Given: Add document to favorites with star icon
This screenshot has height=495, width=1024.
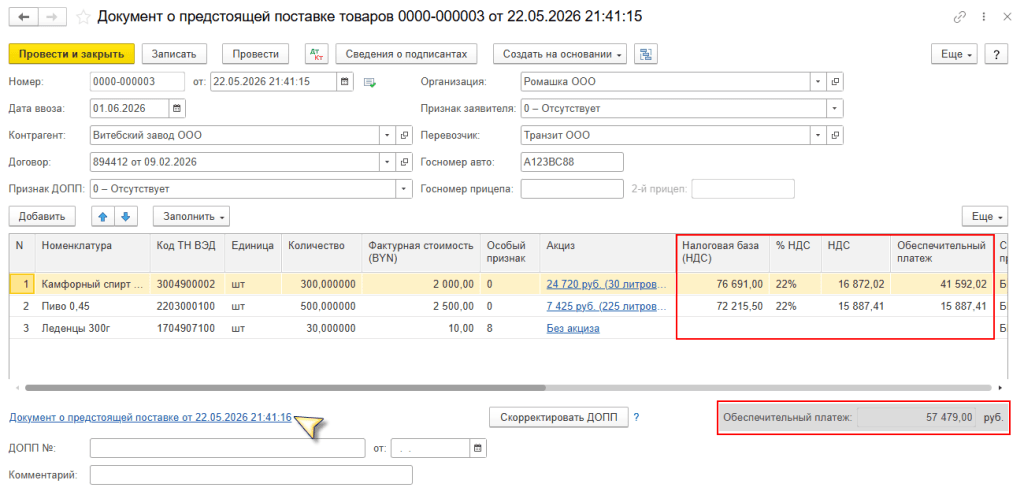Looking at the screenshot, I should click(x=83, y=18).
